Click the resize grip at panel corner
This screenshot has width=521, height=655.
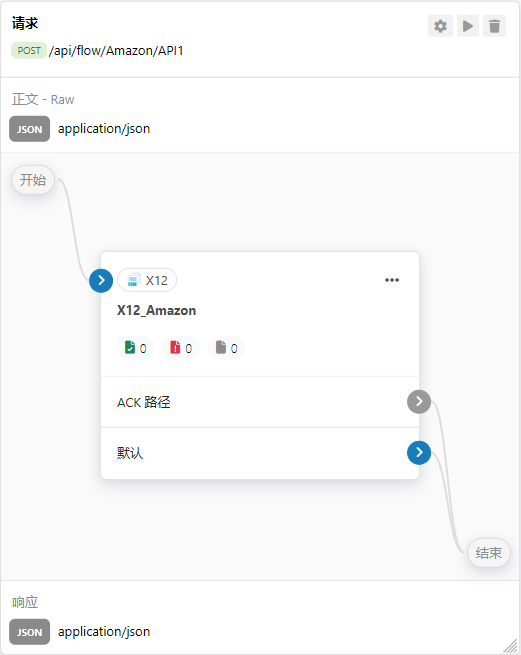point(510,645)
